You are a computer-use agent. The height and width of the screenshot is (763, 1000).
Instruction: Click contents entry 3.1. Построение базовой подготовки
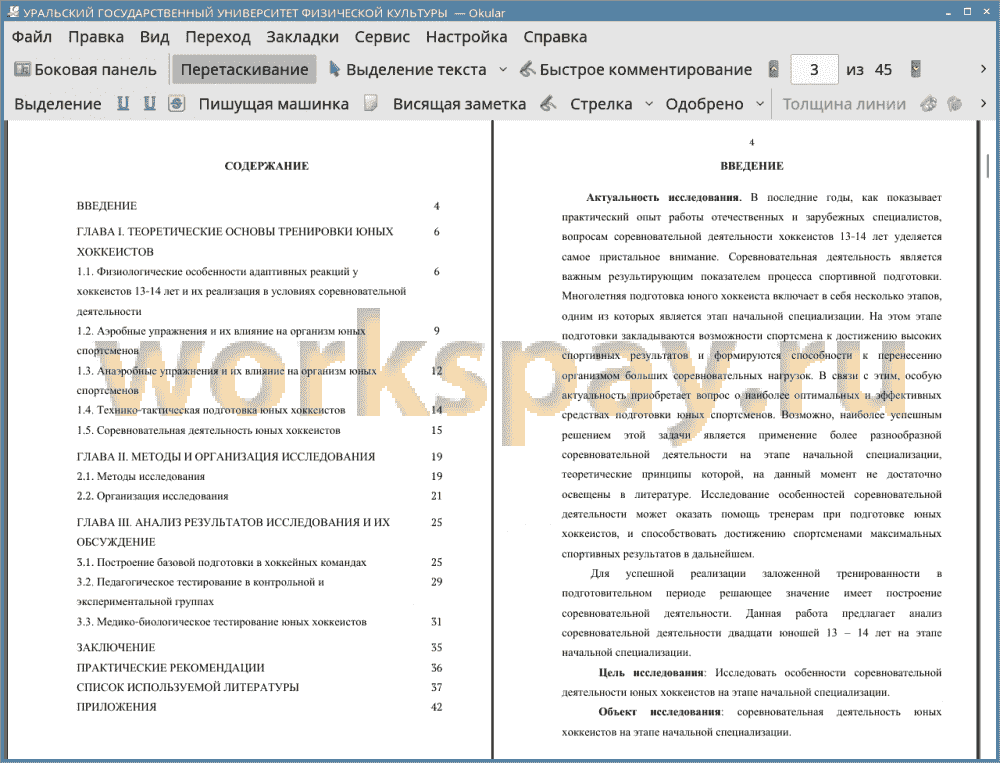click(222, 563)
